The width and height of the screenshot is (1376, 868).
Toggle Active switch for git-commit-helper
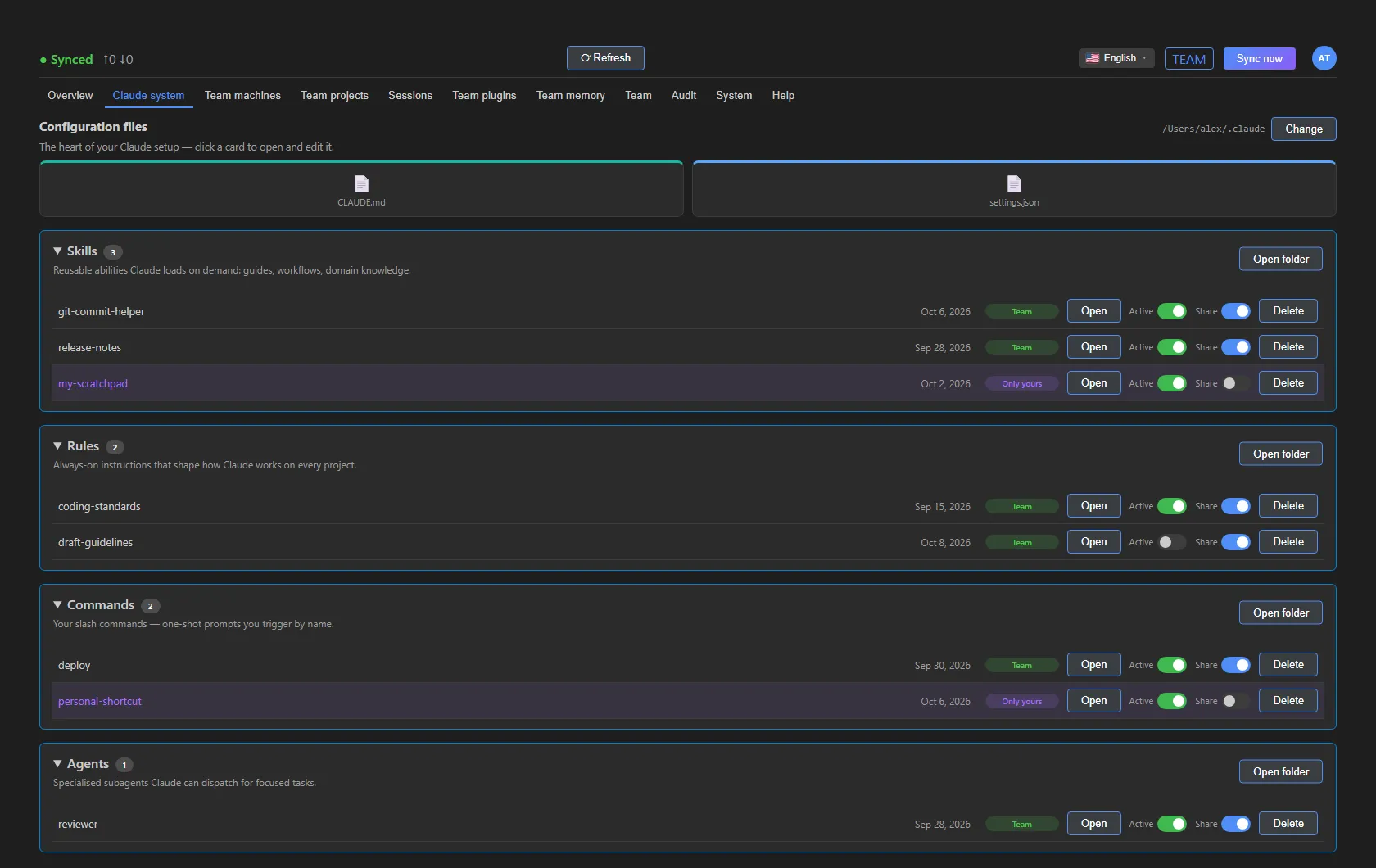(1171, 311)
